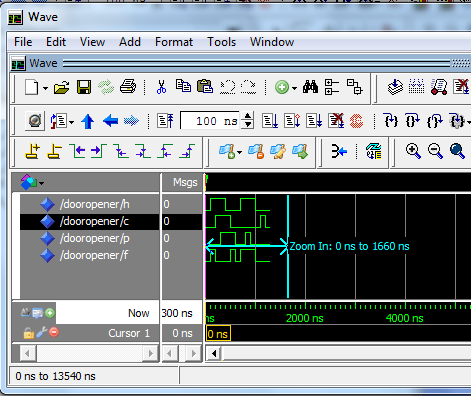Click the Open folder icon
The image size is (471, 396).
point(62,88)
